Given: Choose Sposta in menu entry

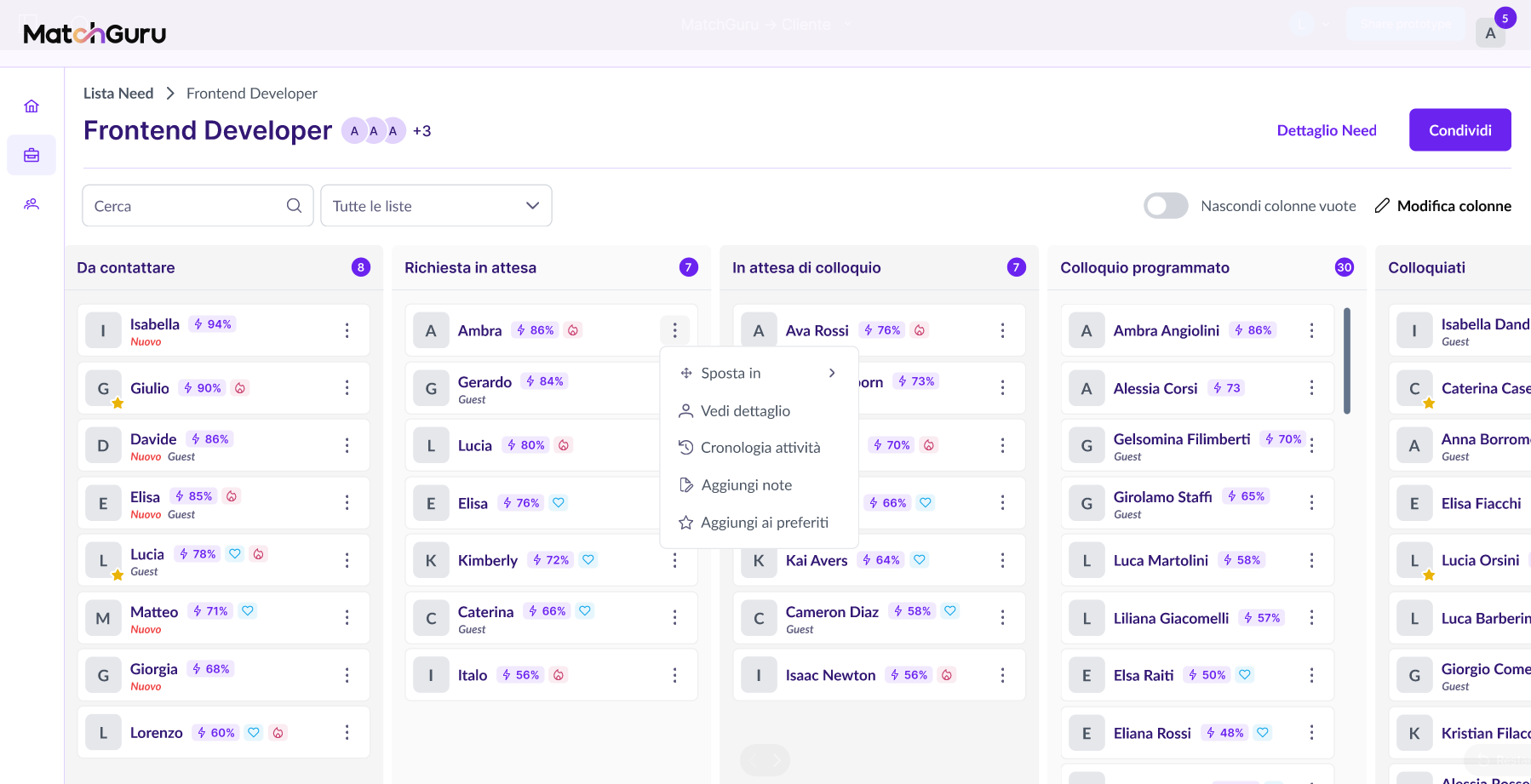Looking at the screenshot, I should coord(759,373).
